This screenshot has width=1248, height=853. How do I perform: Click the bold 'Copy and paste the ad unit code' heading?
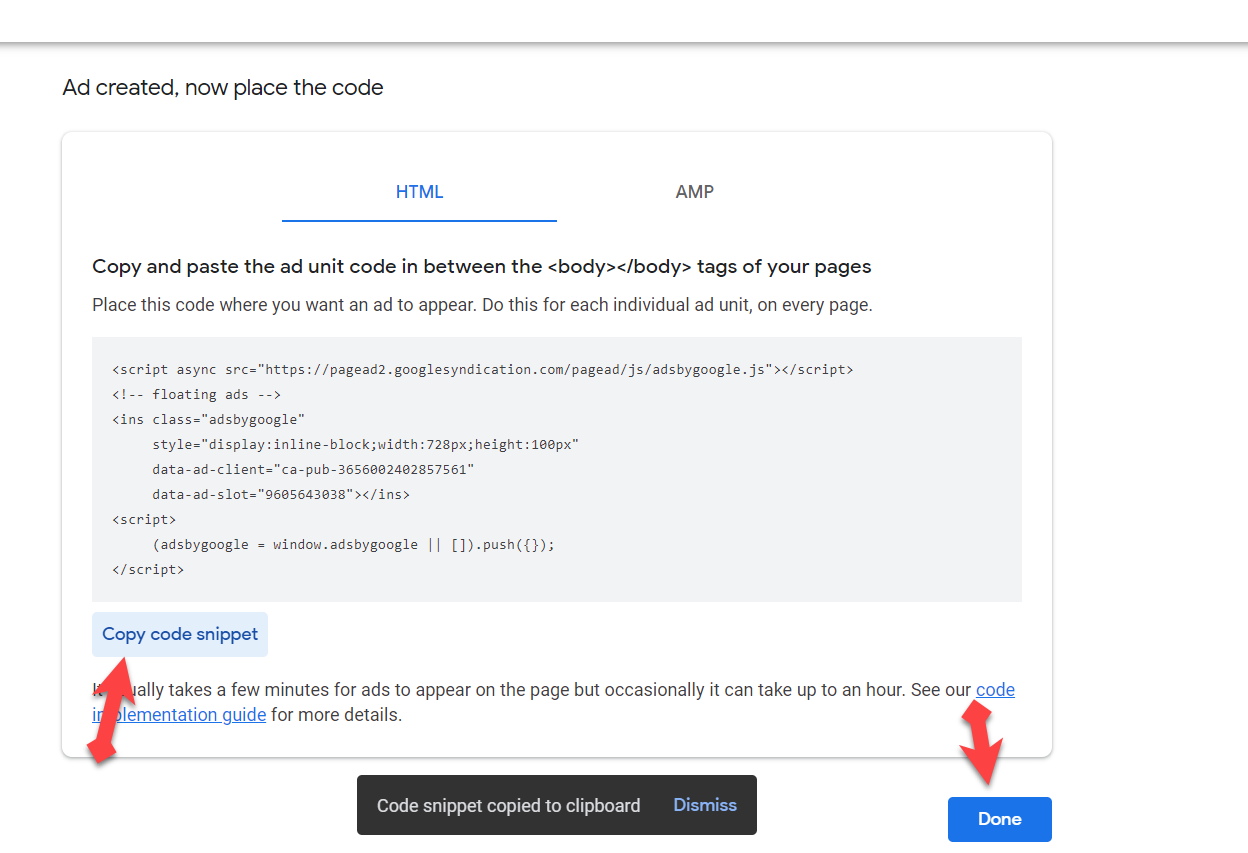(481, 267)
